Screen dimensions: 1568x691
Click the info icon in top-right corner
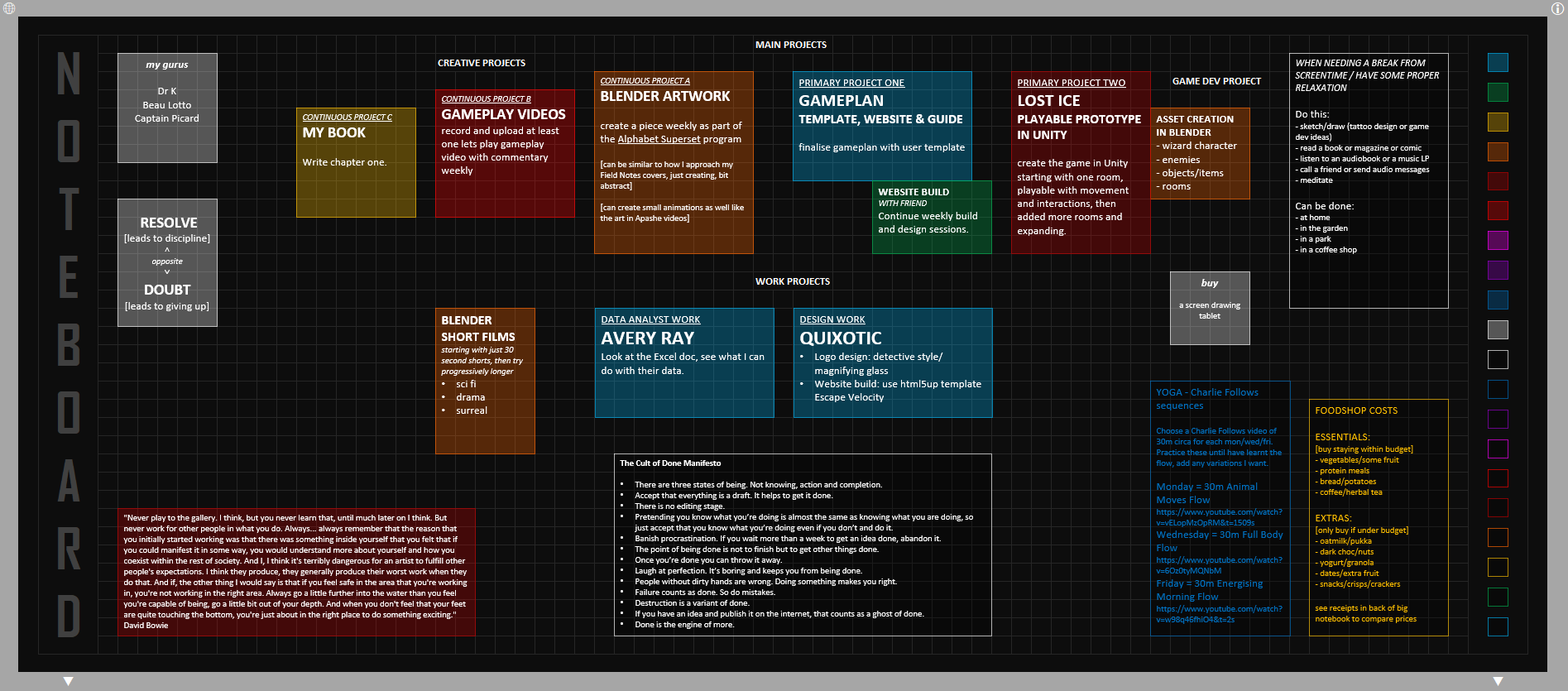[x=1556, y=8]
